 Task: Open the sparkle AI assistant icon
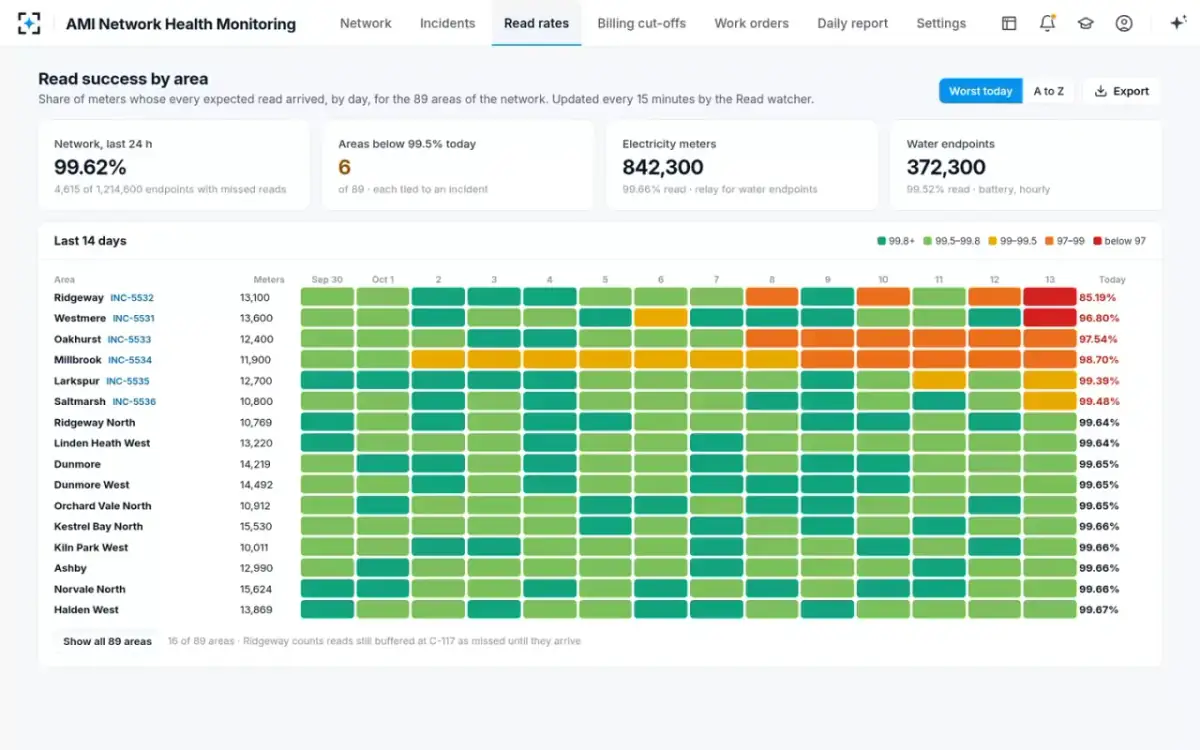click(1178, 23)
